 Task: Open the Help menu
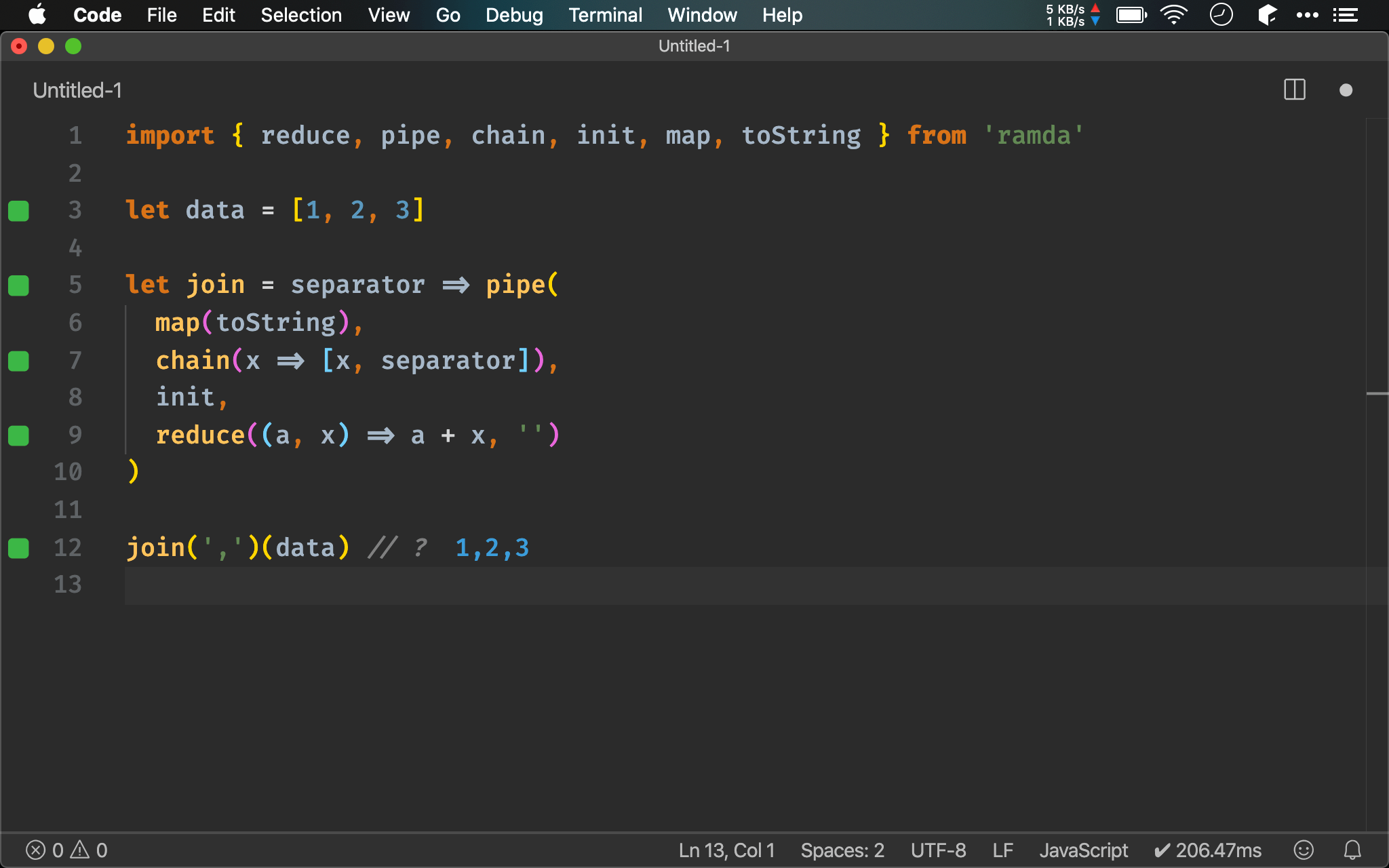[782, 15]
